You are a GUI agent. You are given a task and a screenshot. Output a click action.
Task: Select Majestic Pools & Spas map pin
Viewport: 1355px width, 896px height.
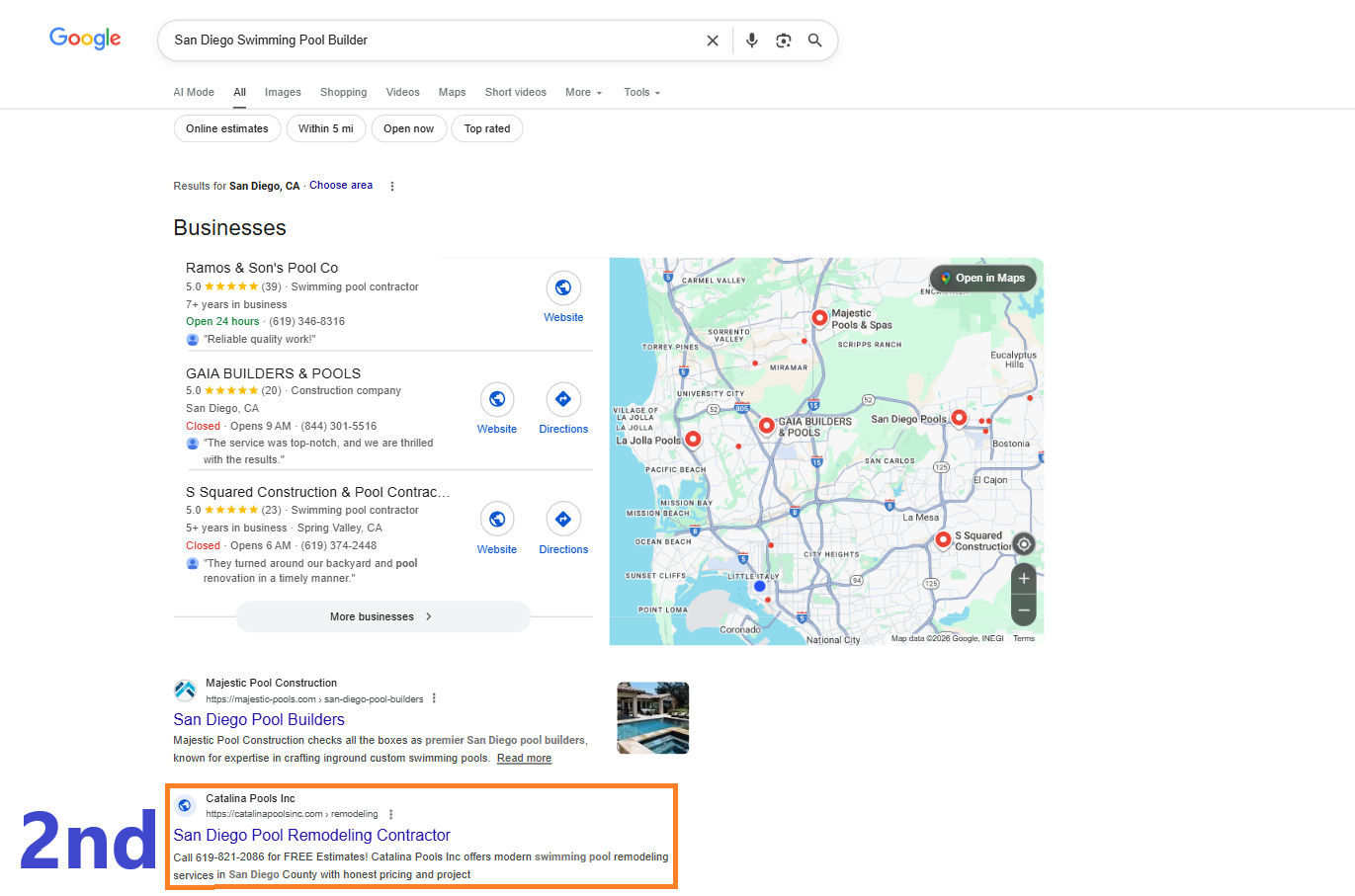click(x=819, y=317)
